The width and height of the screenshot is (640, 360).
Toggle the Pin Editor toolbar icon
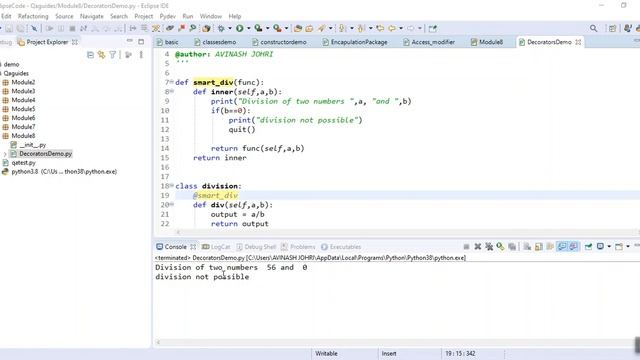pyautogui.click(x=433, y=28)
